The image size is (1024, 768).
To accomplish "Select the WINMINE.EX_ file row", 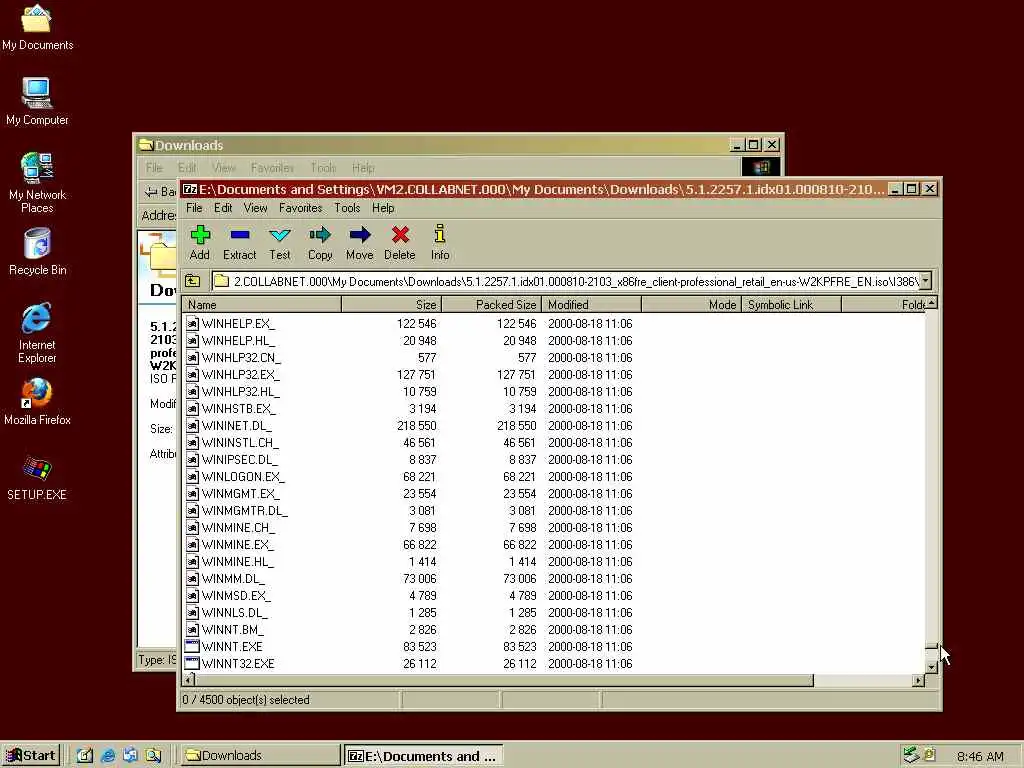I will pos(554,545).
